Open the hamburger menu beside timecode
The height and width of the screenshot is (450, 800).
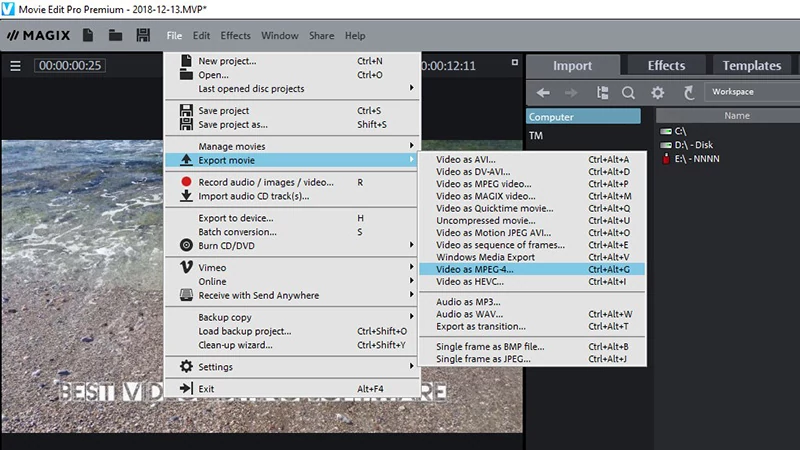point(15,66)
